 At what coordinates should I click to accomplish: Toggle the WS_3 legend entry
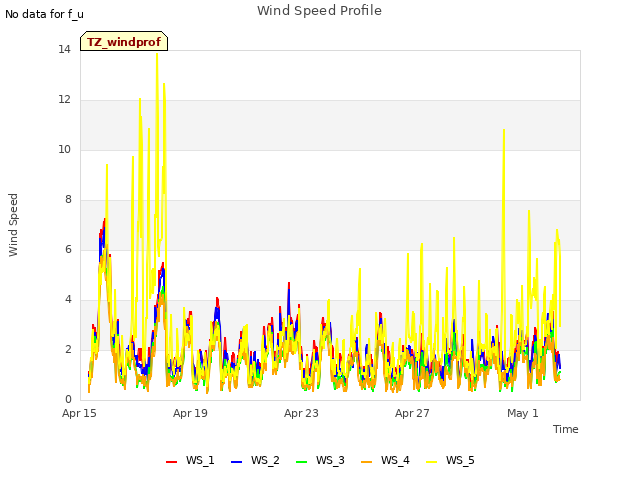click(320, 460)
